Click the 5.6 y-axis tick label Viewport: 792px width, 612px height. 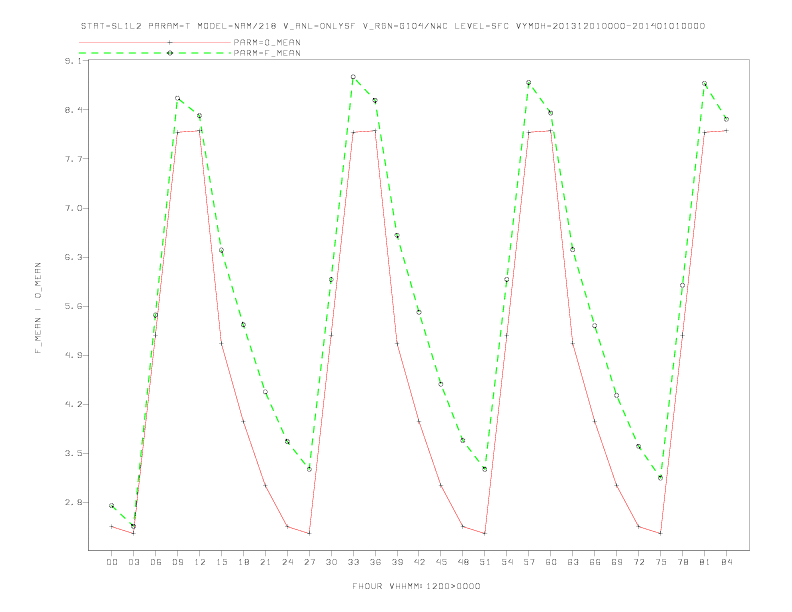click(72, 306)
